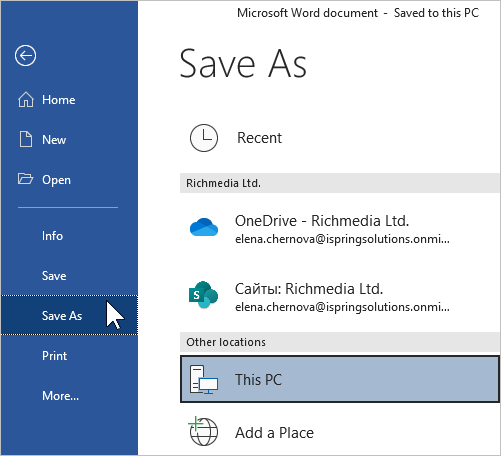Select Open label in sidebar

click(56, 180)
